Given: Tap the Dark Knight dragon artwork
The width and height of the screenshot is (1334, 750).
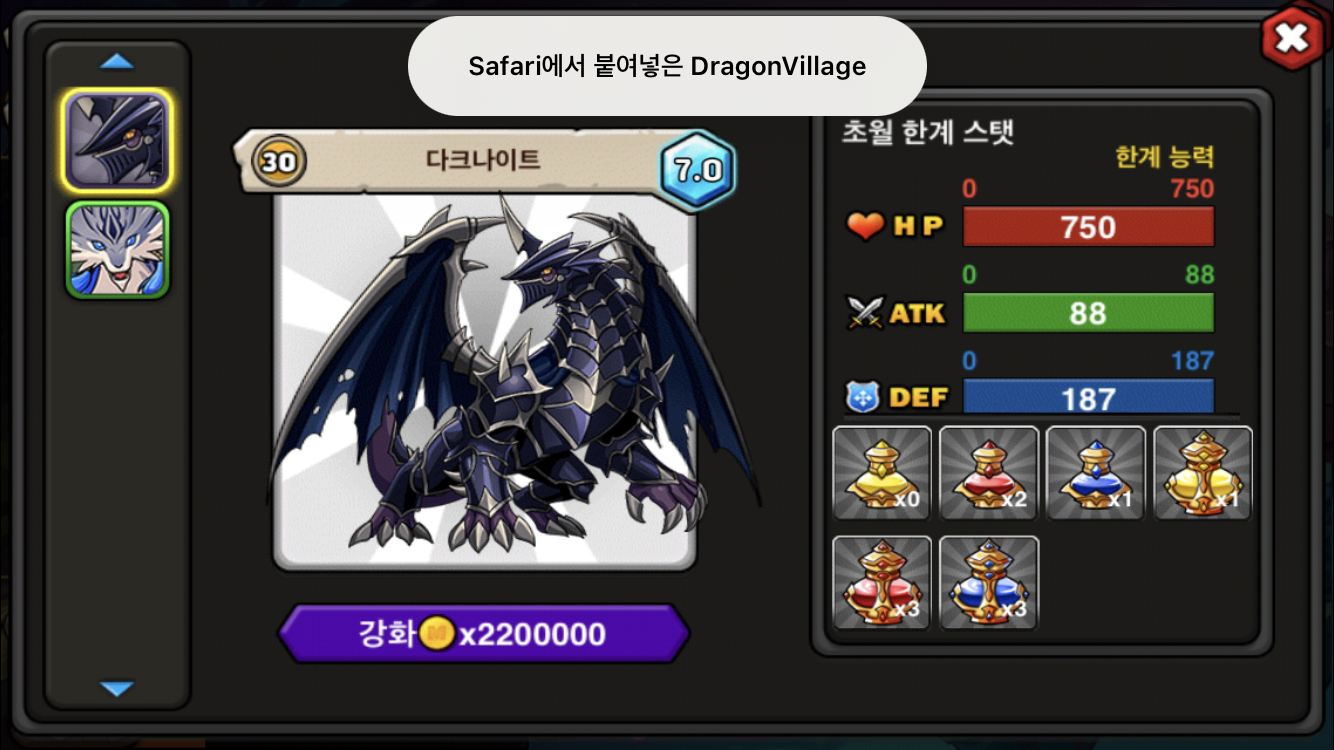Looking at the screenshot, I should point(485,382).
